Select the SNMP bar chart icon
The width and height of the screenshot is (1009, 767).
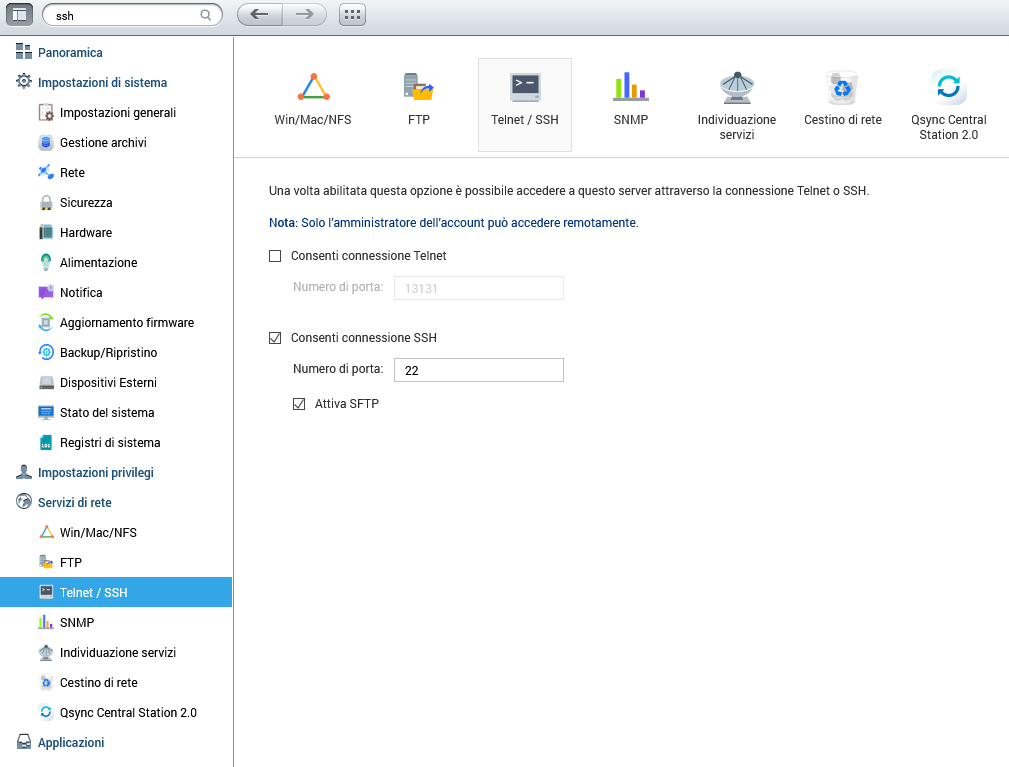[630, 87]
